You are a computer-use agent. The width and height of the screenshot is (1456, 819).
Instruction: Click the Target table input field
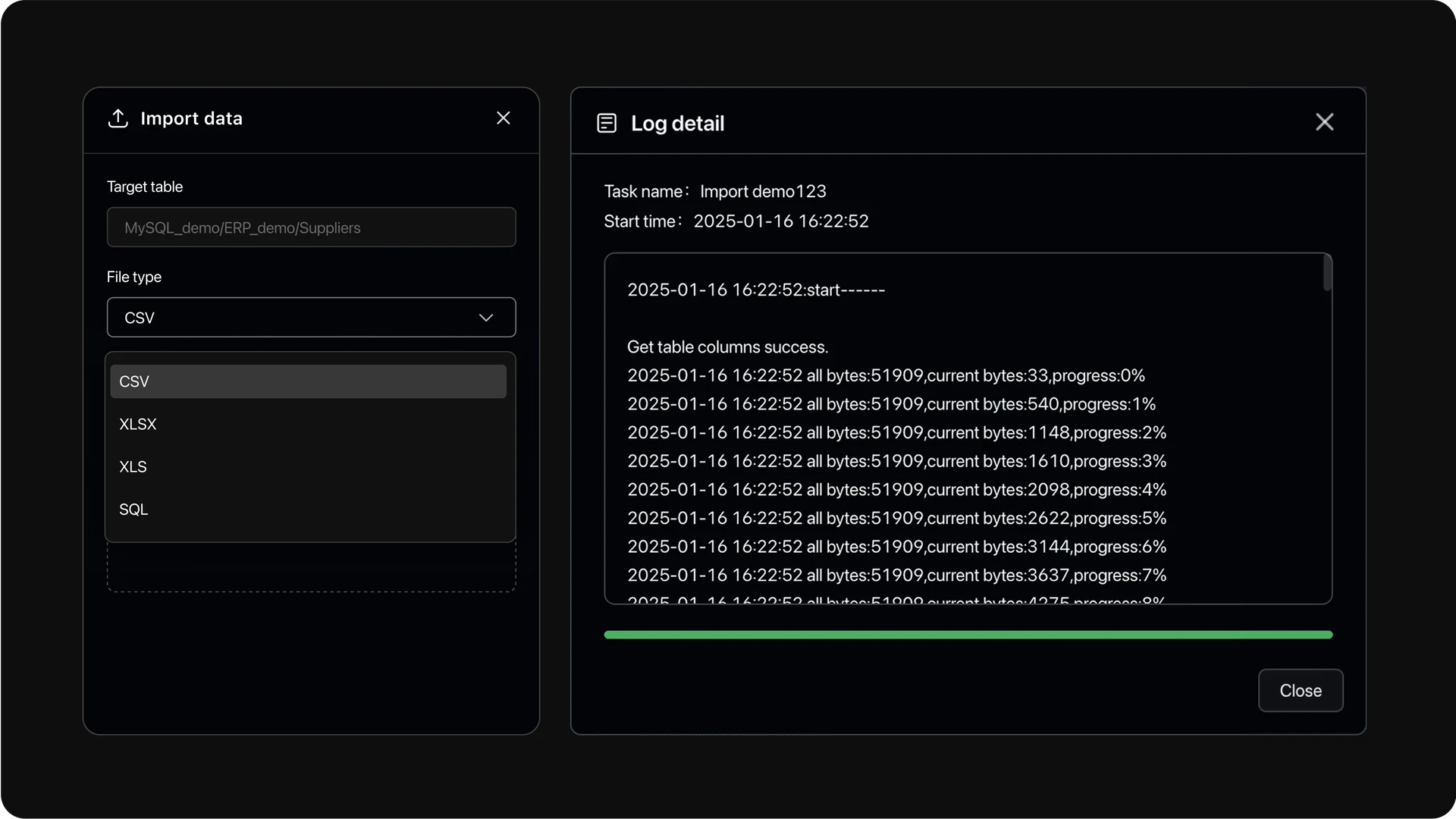coord(311,227)
